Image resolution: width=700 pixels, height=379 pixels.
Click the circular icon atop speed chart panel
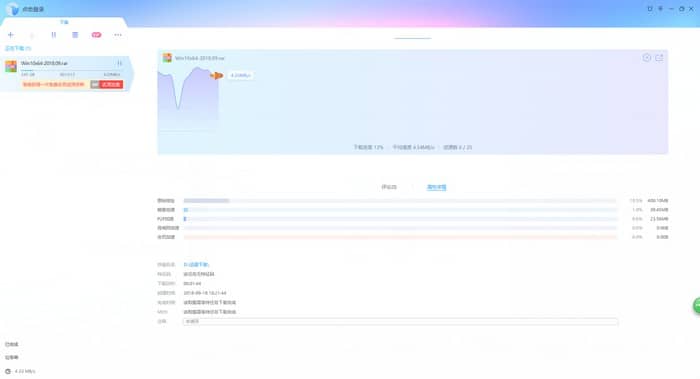(x=646, y=58)
